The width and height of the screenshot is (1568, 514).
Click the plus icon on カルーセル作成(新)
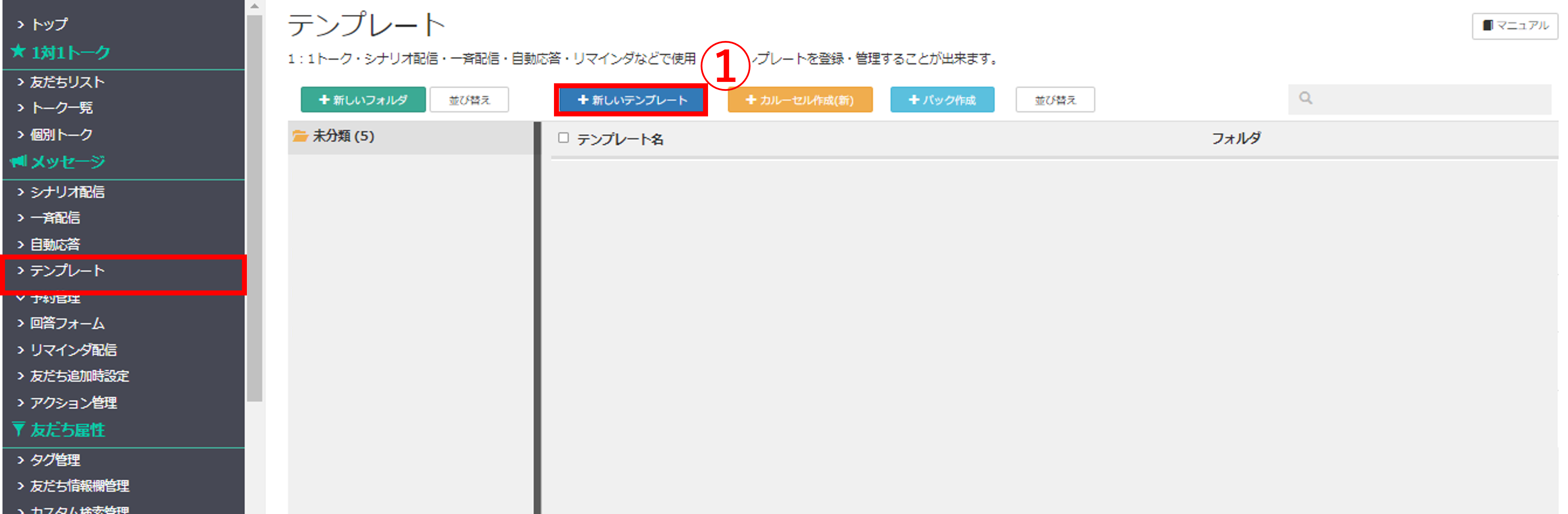pyautogui.click(x=750, y=100)
